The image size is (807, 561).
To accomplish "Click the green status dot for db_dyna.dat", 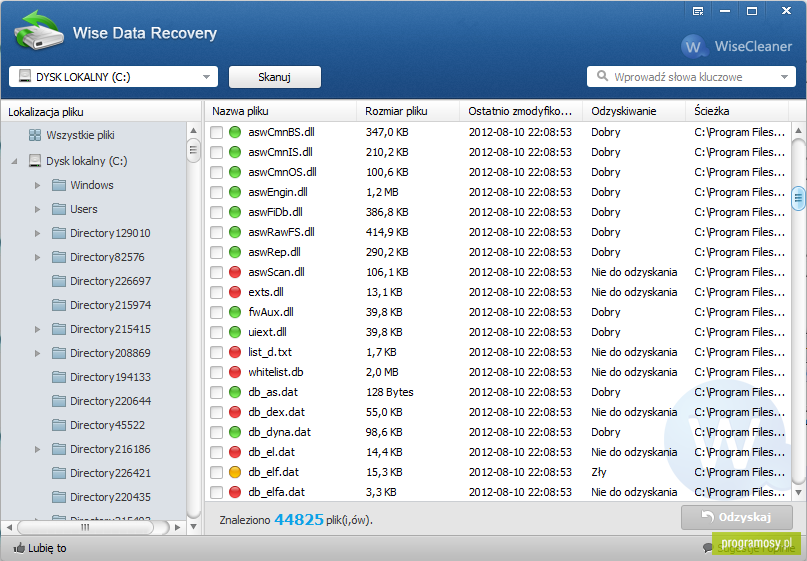I will (235, 432).
